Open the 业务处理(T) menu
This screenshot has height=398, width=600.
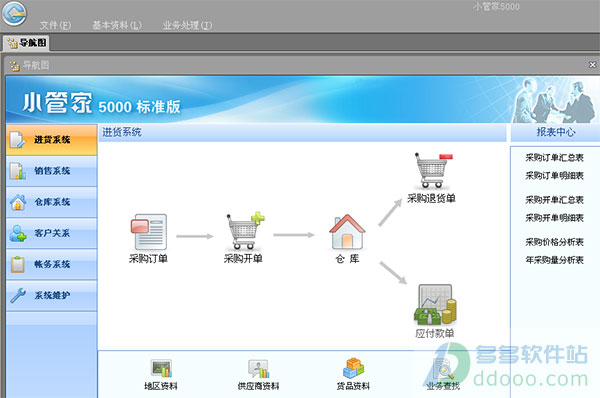tap(188, 25)
